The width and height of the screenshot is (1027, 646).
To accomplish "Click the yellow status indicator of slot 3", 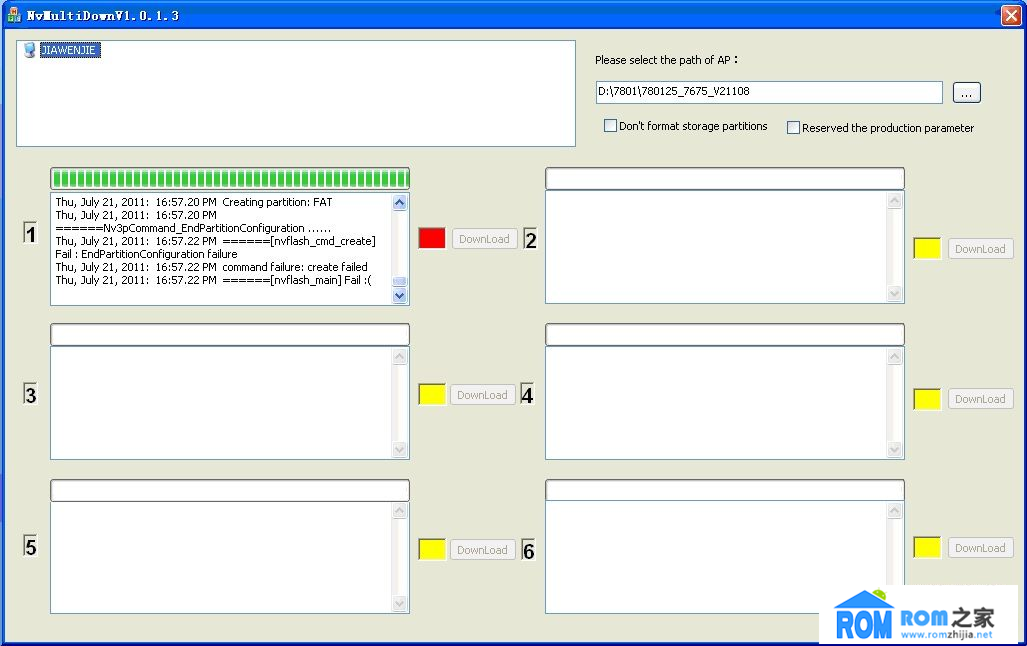I will (x=432, y=394).
